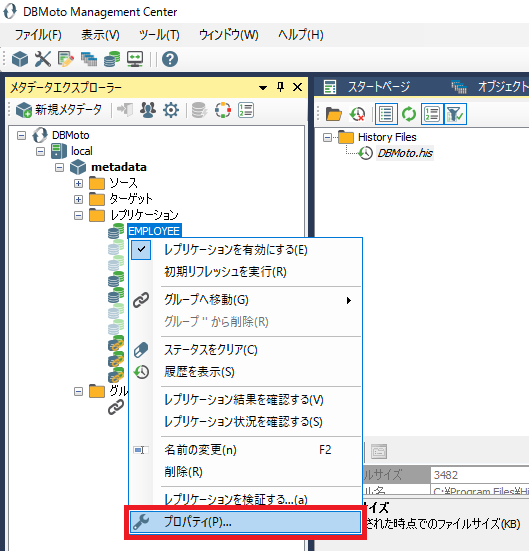Image resolution: width=529 pixels, height=551 pixels.
Task: Collapse the History Files node
Action: coord(327,137)
